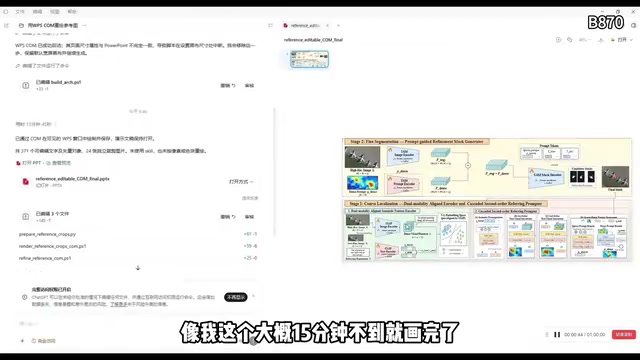Click the red button beside the timer
640x360 pixels.
point(624,335)
